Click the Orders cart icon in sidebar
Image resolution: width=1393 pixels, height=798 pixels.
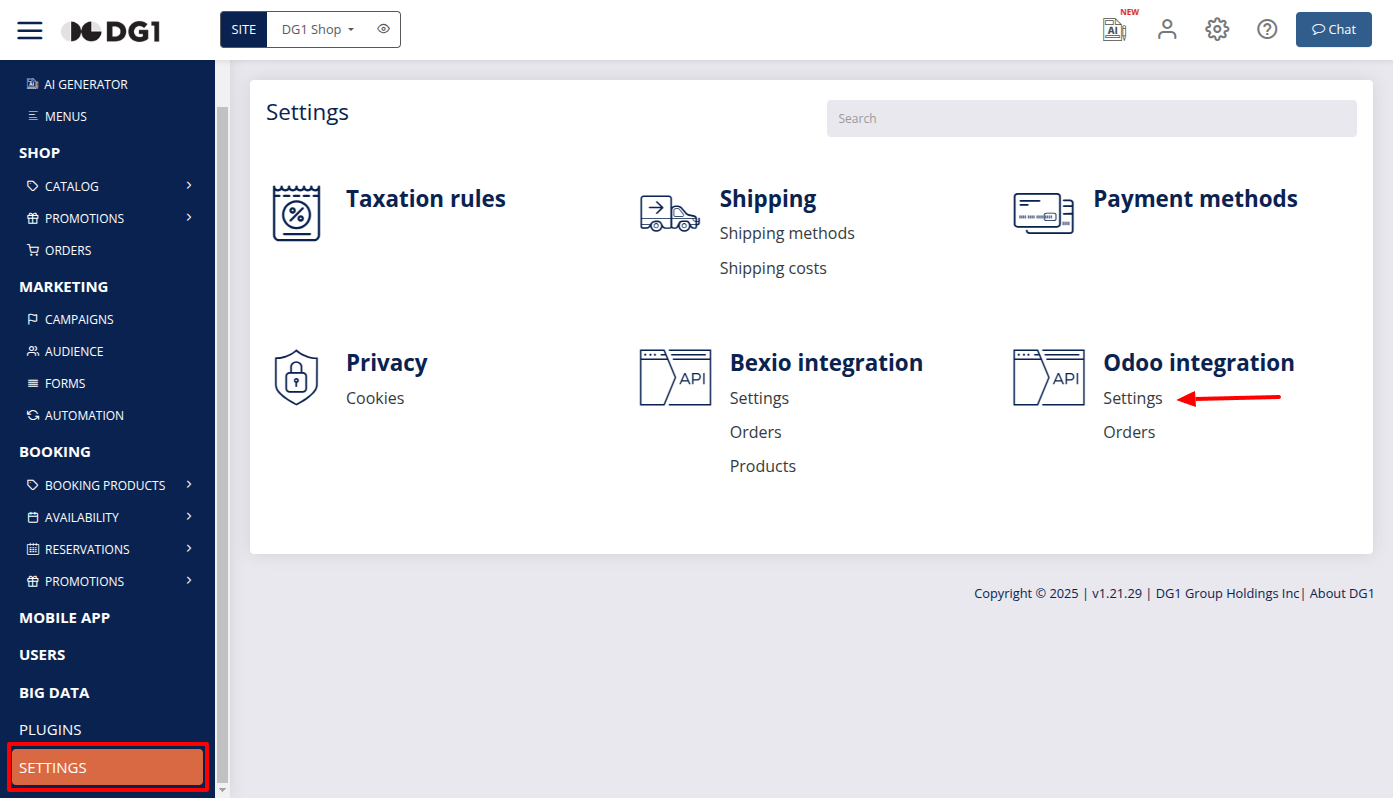point(33,250)
